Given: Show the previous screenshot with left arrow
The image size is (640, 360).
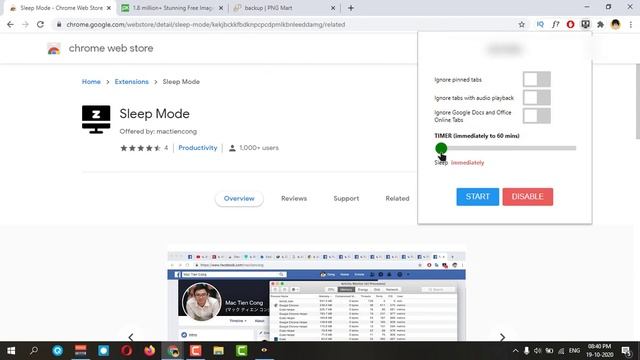Looking at the screenshot, I should (131, 337).
